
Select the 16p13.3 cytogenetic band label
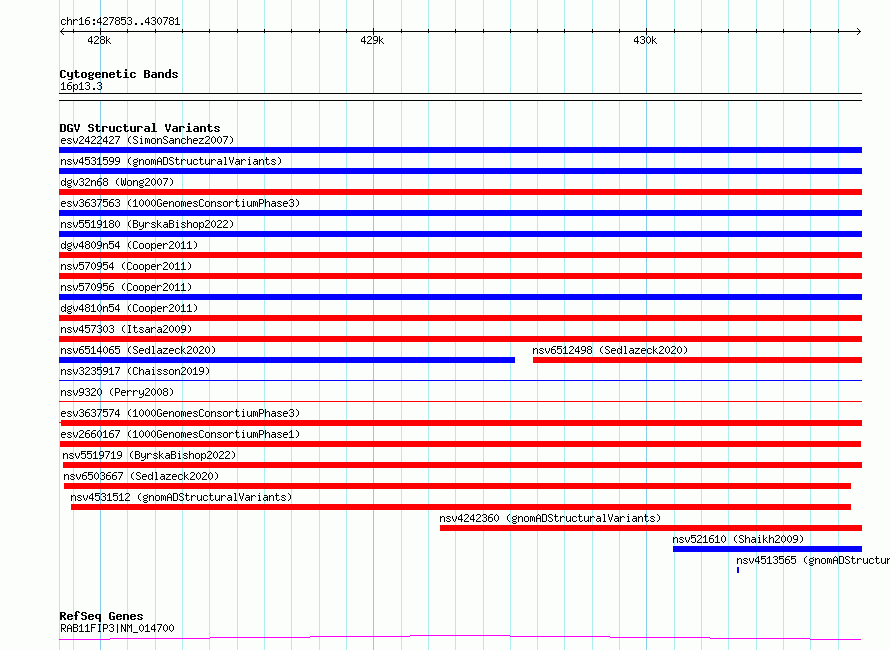click(81, 87)
